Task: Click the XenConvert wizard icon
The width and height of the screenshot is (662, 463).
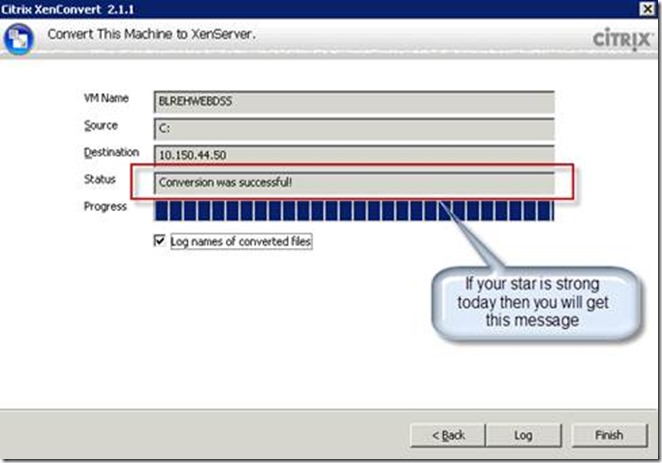Action: 18,39
